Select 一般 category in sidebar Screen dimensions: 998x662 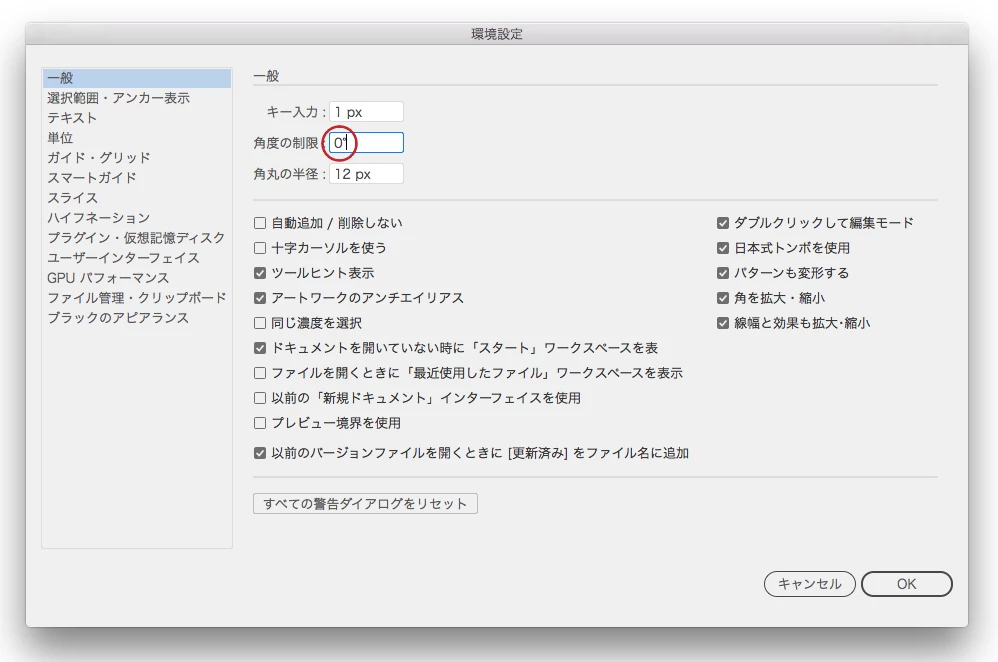point(137,78)
